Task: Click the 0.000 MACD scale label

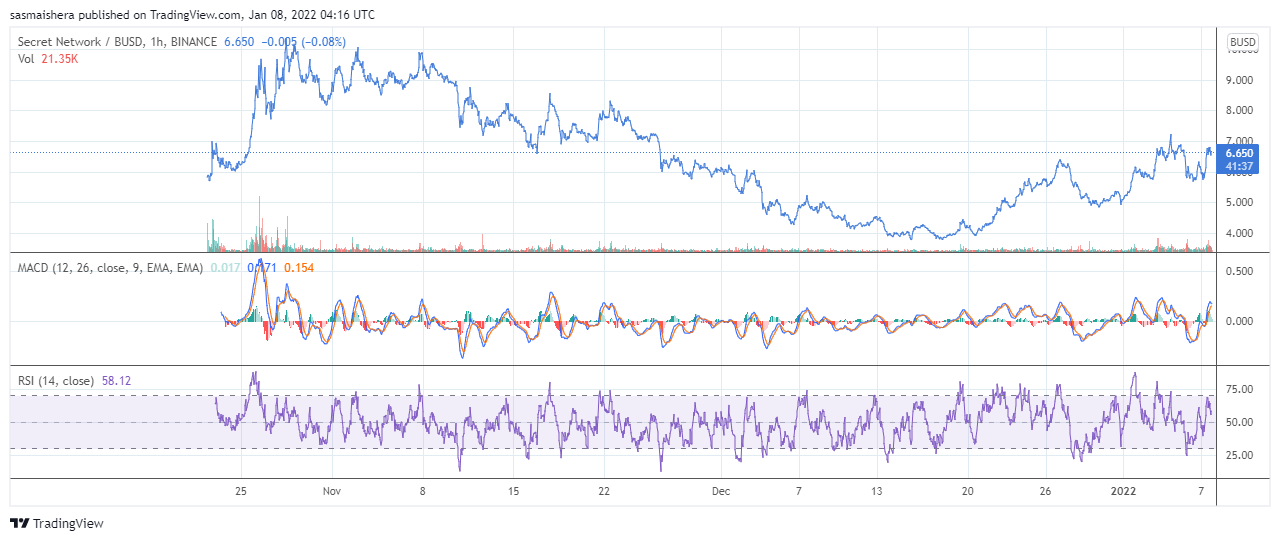Action: tap(1240, 322)
